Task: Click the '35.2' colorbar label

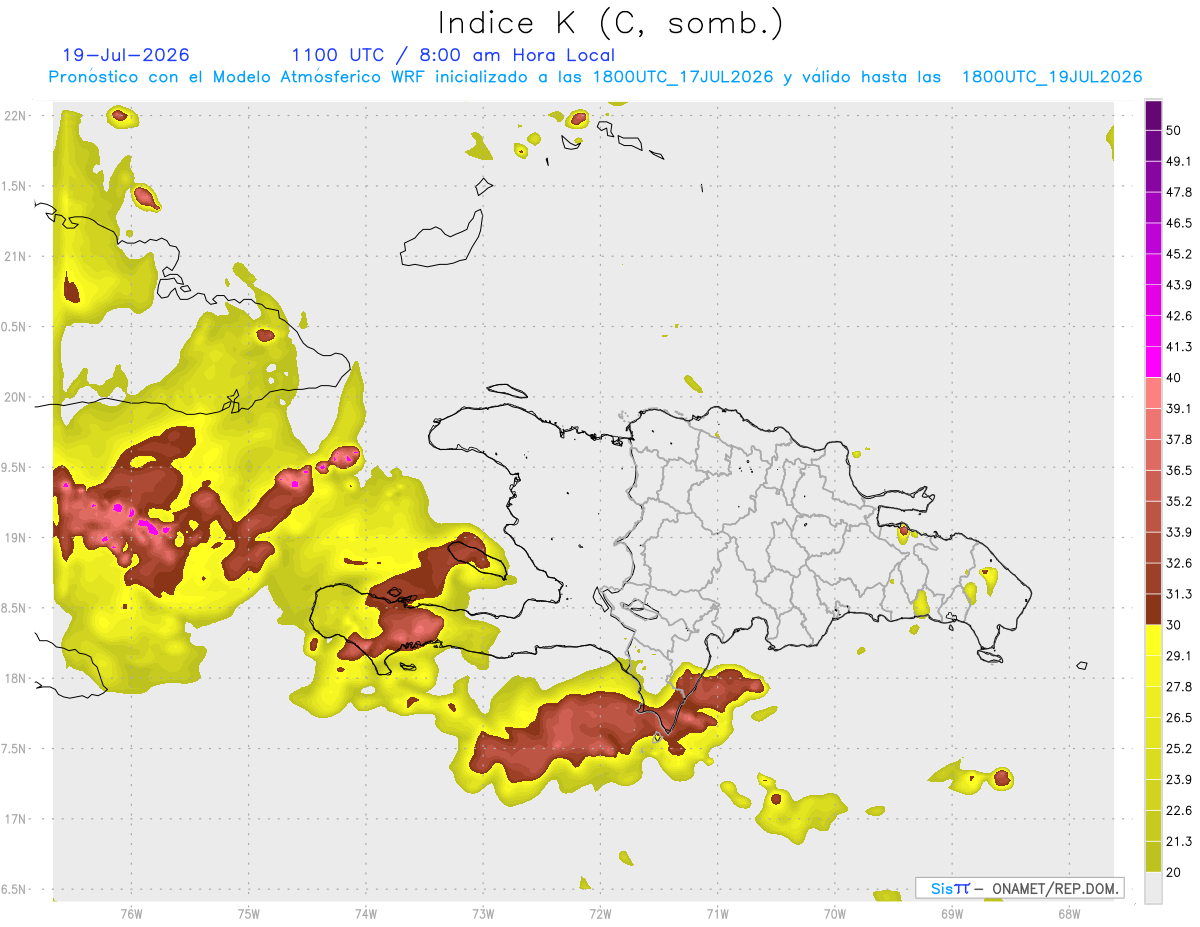Action: pos(1179,501)
